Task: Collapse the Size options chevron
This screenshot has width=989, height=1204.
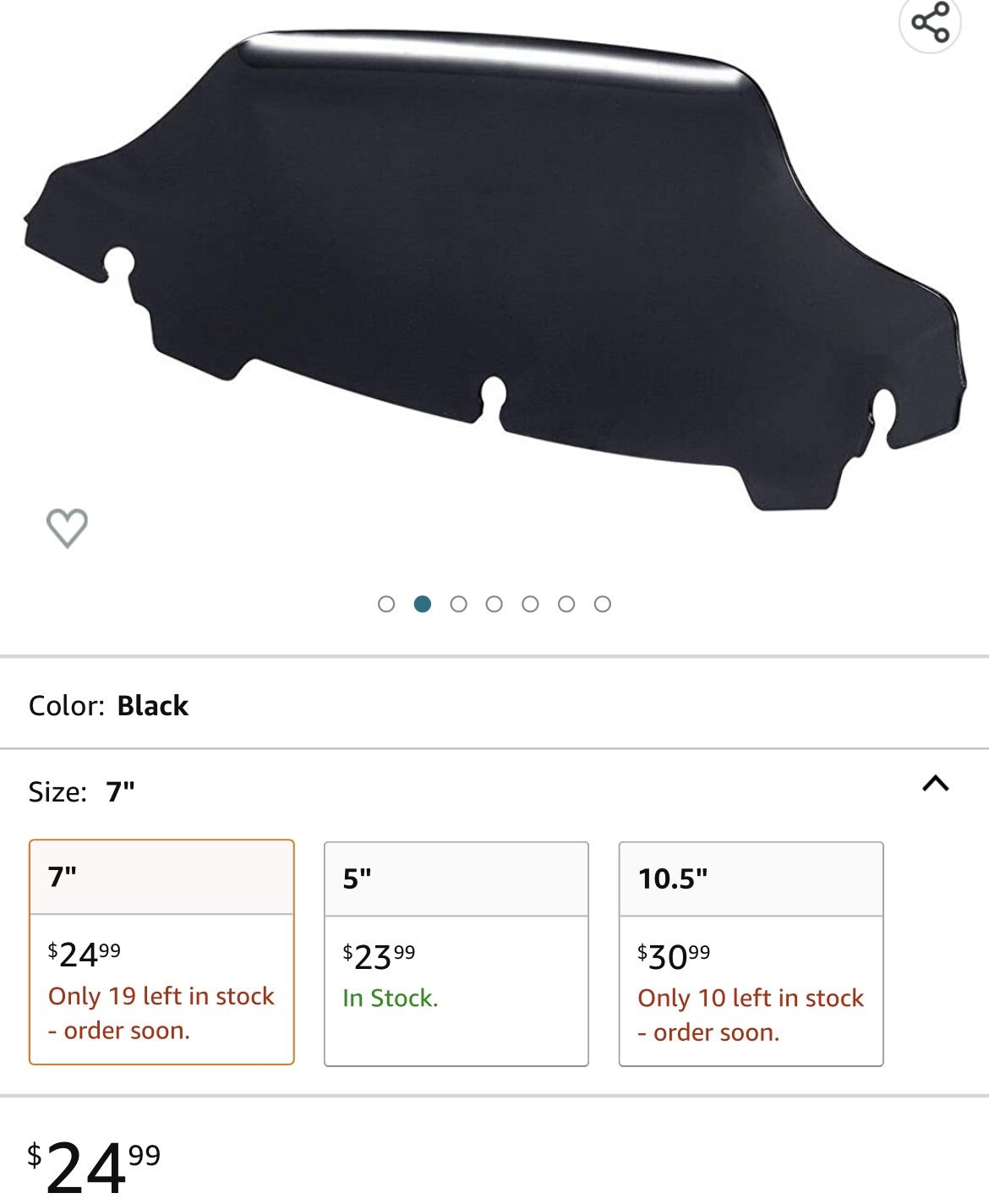Action: pyautogui.click(x=935, y=784)
